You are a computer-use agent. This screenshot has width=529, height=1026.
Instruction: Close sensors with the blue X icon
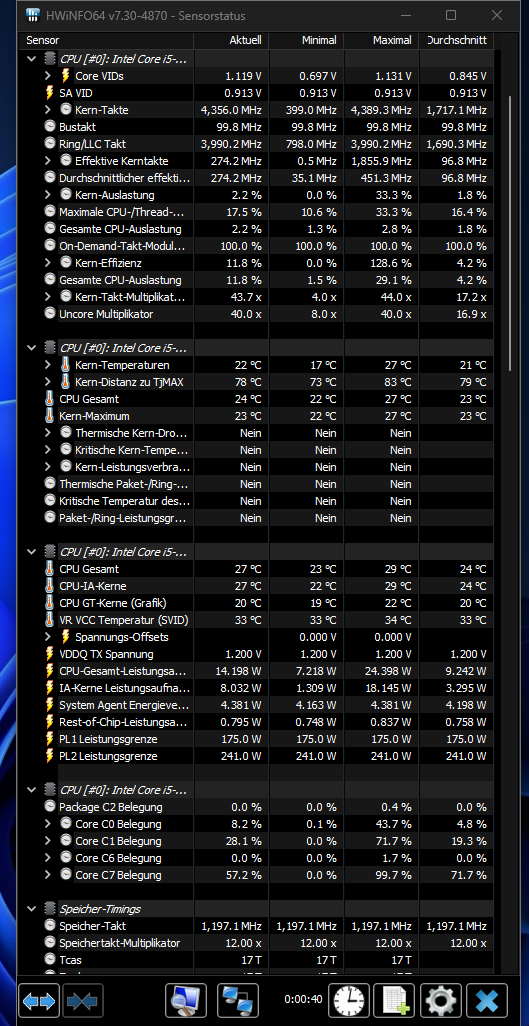pyautogui.click(x=487, y=1001)
